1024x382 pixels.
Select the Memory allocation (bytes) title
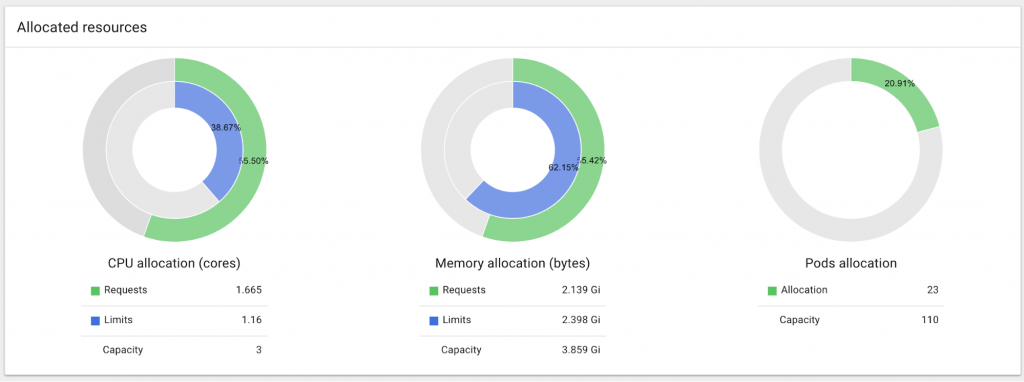click(513, 264)
